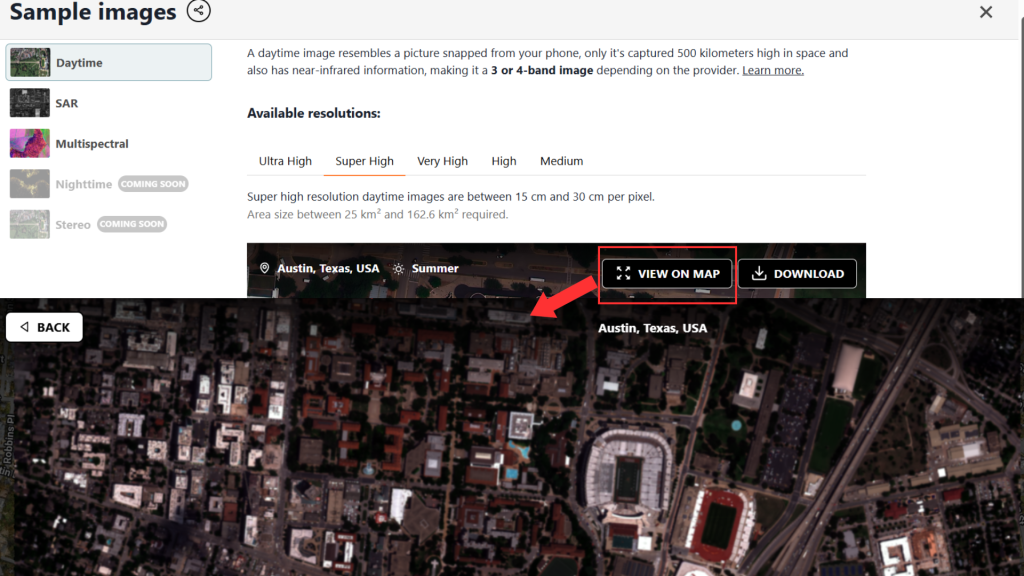Screen dimensions: 1024x576
Task: Switch to the Super High tab
Action: click(364, 161)
